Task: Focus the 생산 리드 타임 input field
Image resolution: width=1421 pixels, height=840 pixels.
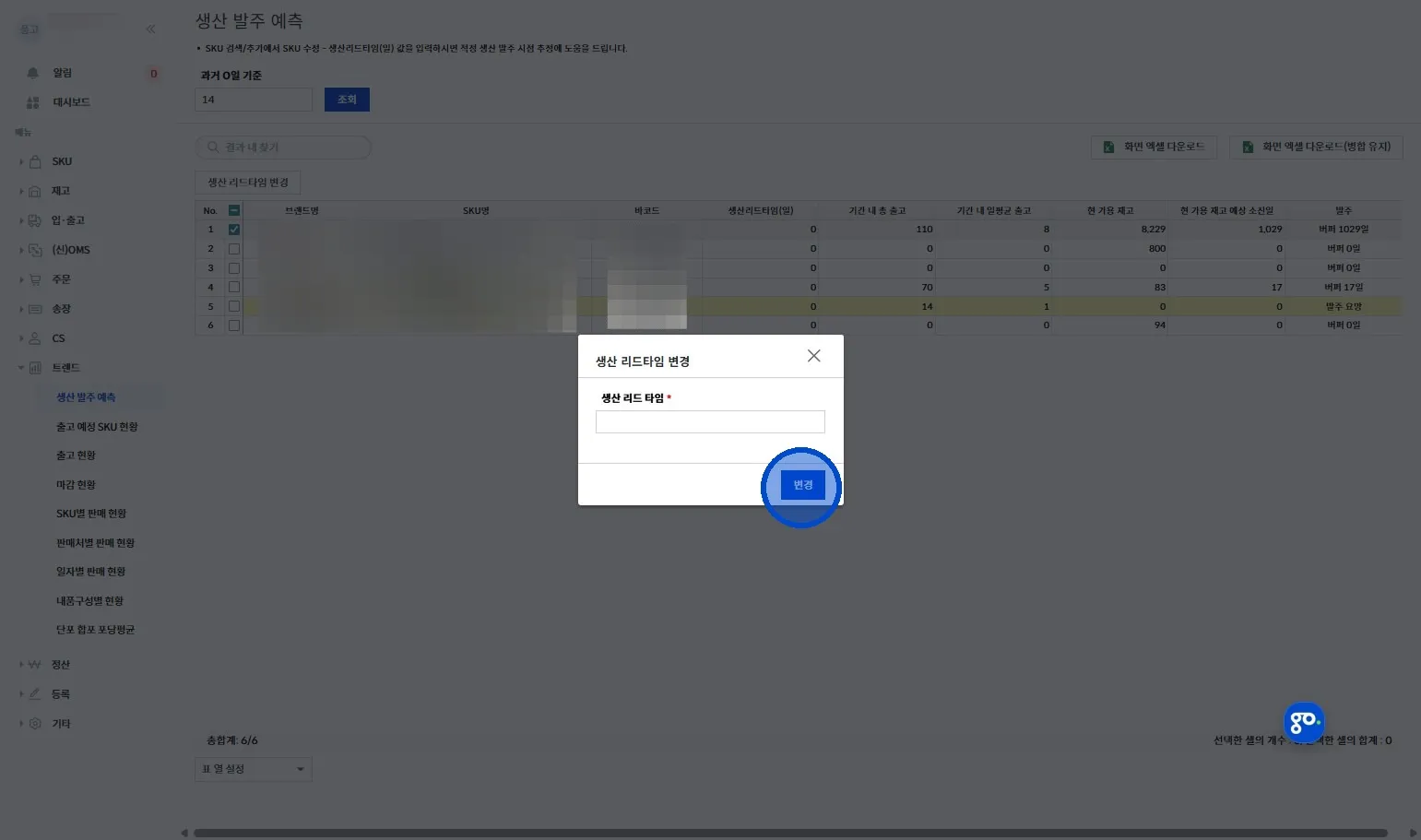Action: [x=710, y=422]
